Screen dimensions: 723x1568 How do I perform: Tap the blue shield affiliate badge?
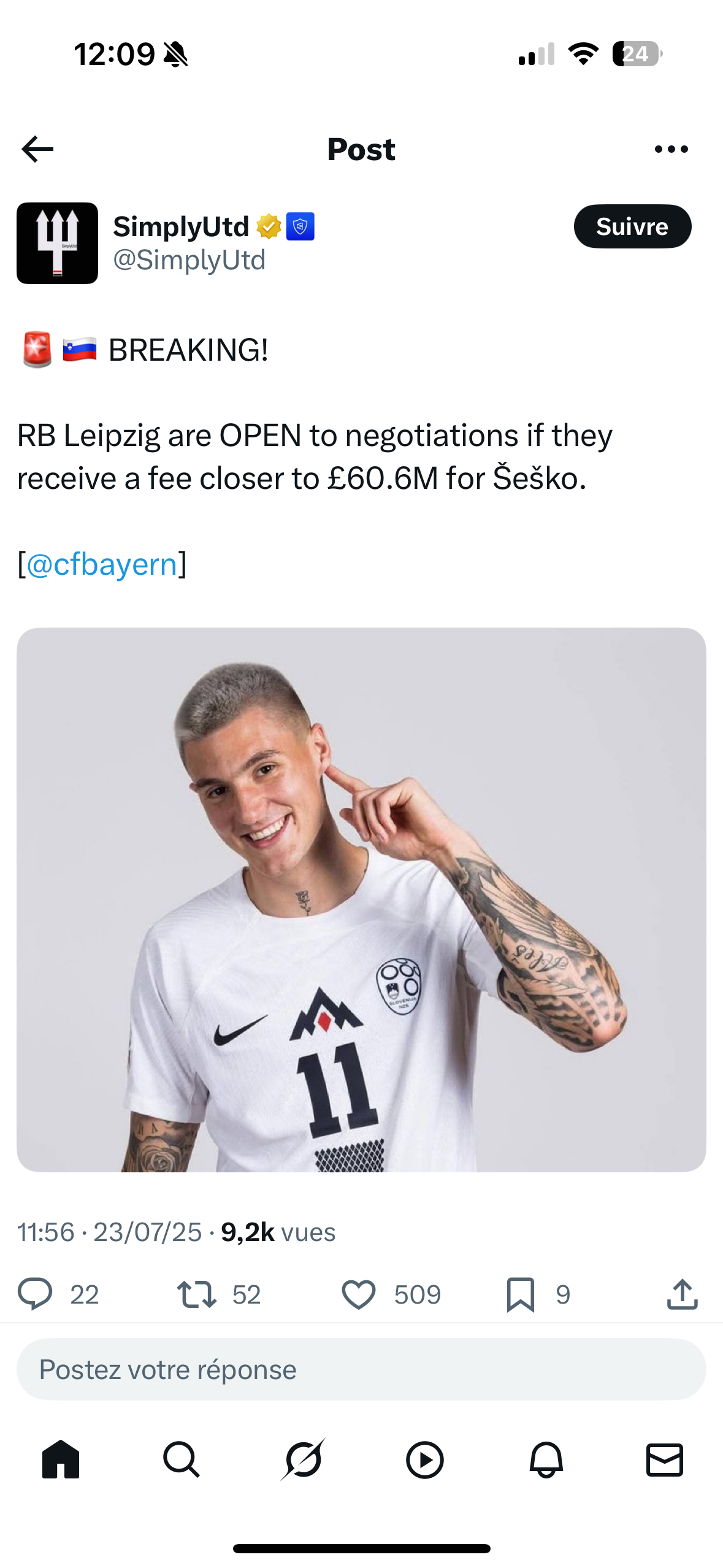(x=300, y=226)
